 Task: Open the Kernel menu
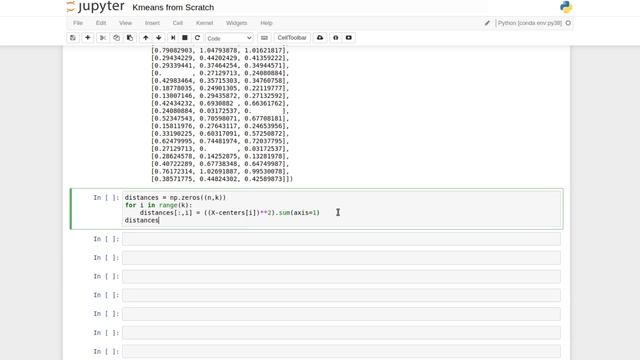coord(204,23)
